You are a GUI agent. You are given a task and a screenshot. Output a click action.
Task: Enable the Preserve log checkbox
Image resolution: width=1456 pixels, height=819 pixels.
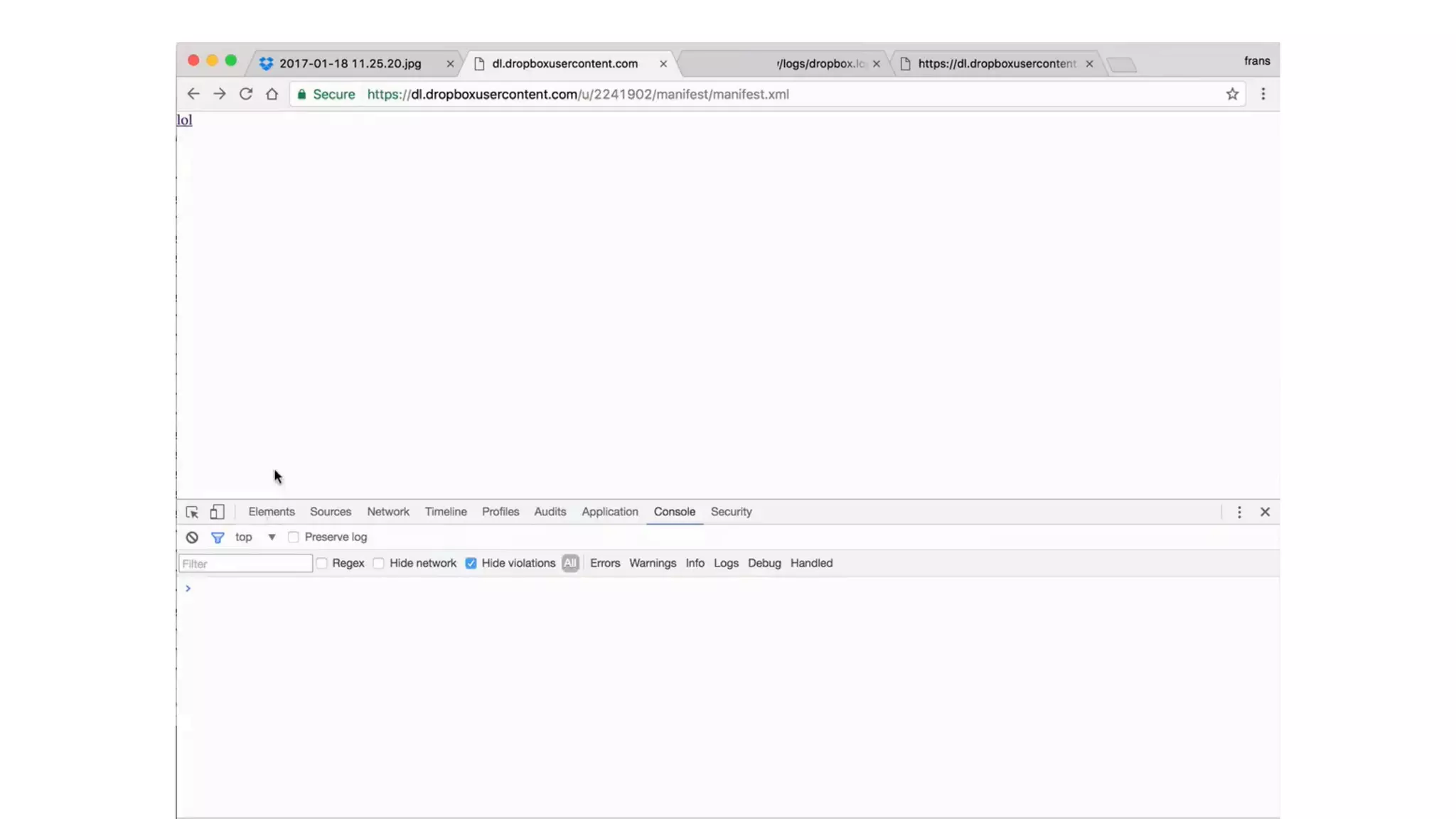tap(294, 537)
